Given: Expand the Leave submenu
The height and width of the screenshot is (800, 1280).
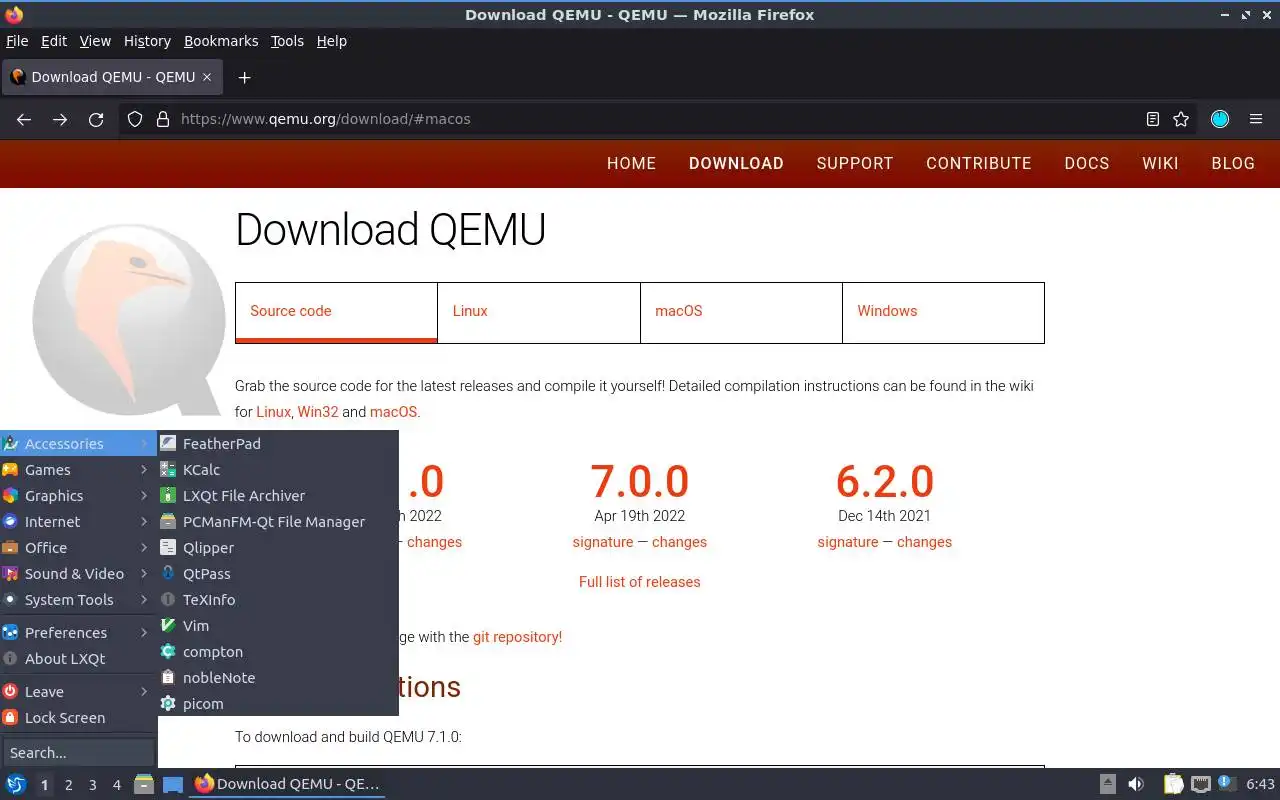Looking at the screenshot, I should (78, 692).
